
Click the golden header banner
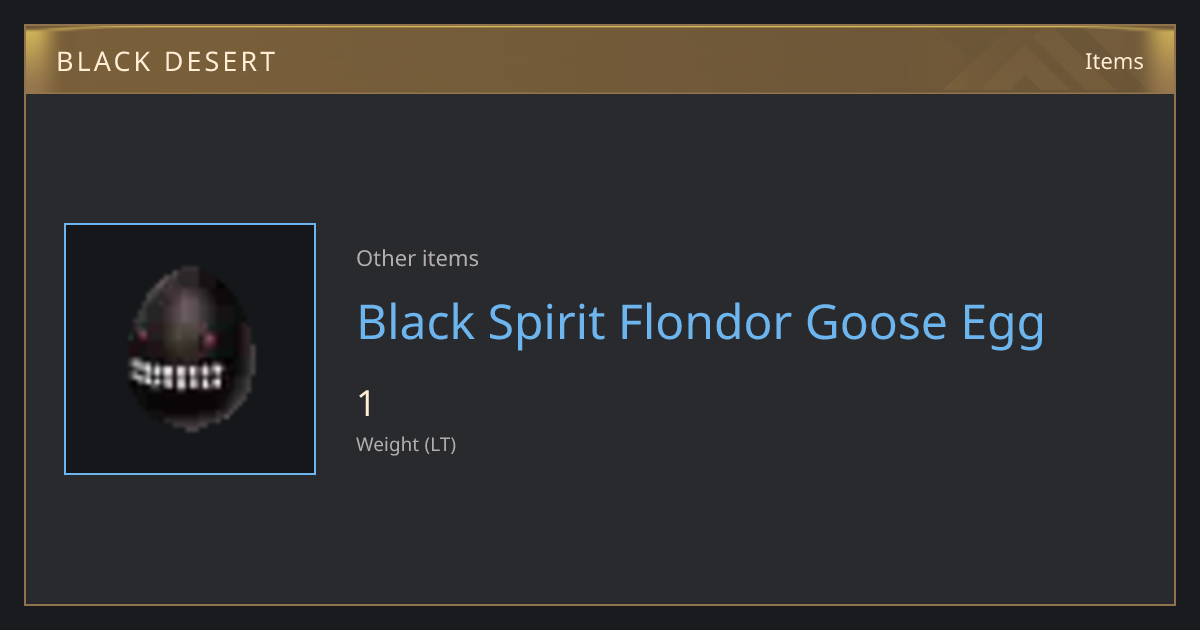600,60
